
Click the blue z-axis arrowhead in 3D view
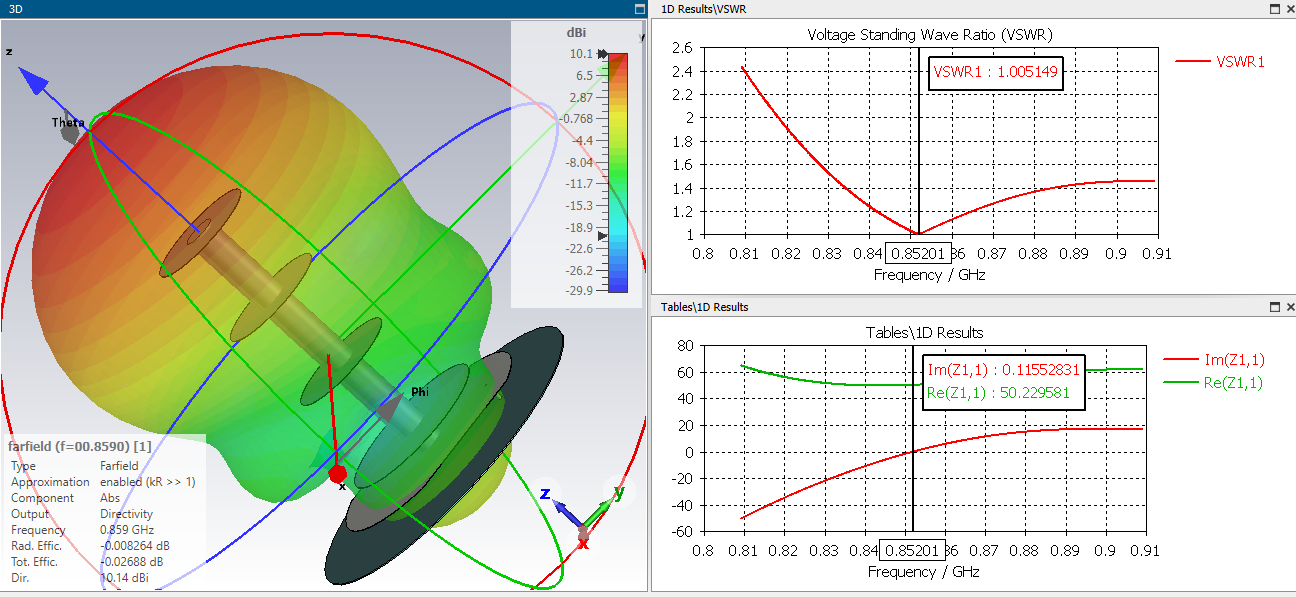click(x=35, y=81)
